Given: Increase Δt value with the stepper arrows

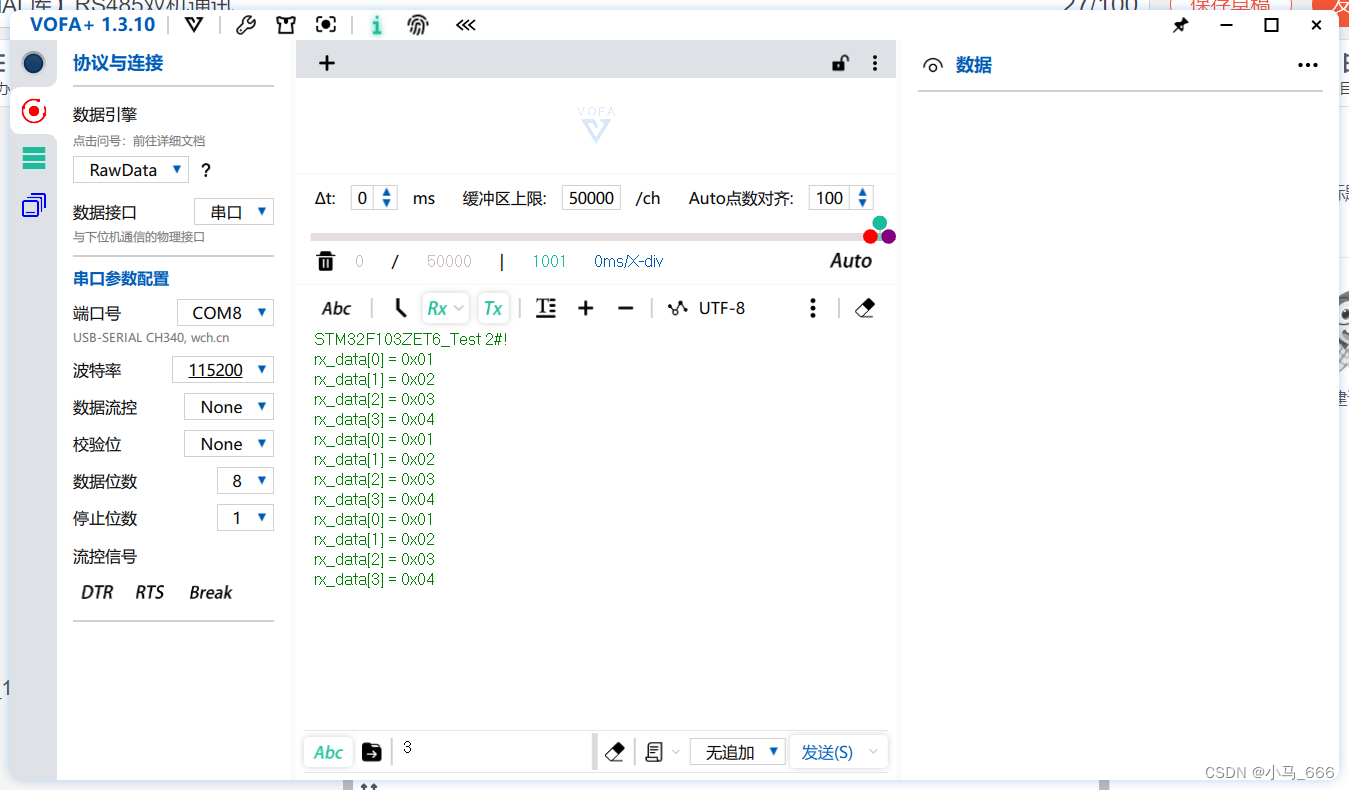Looking at the screenshot, I should tap(385, 192).
